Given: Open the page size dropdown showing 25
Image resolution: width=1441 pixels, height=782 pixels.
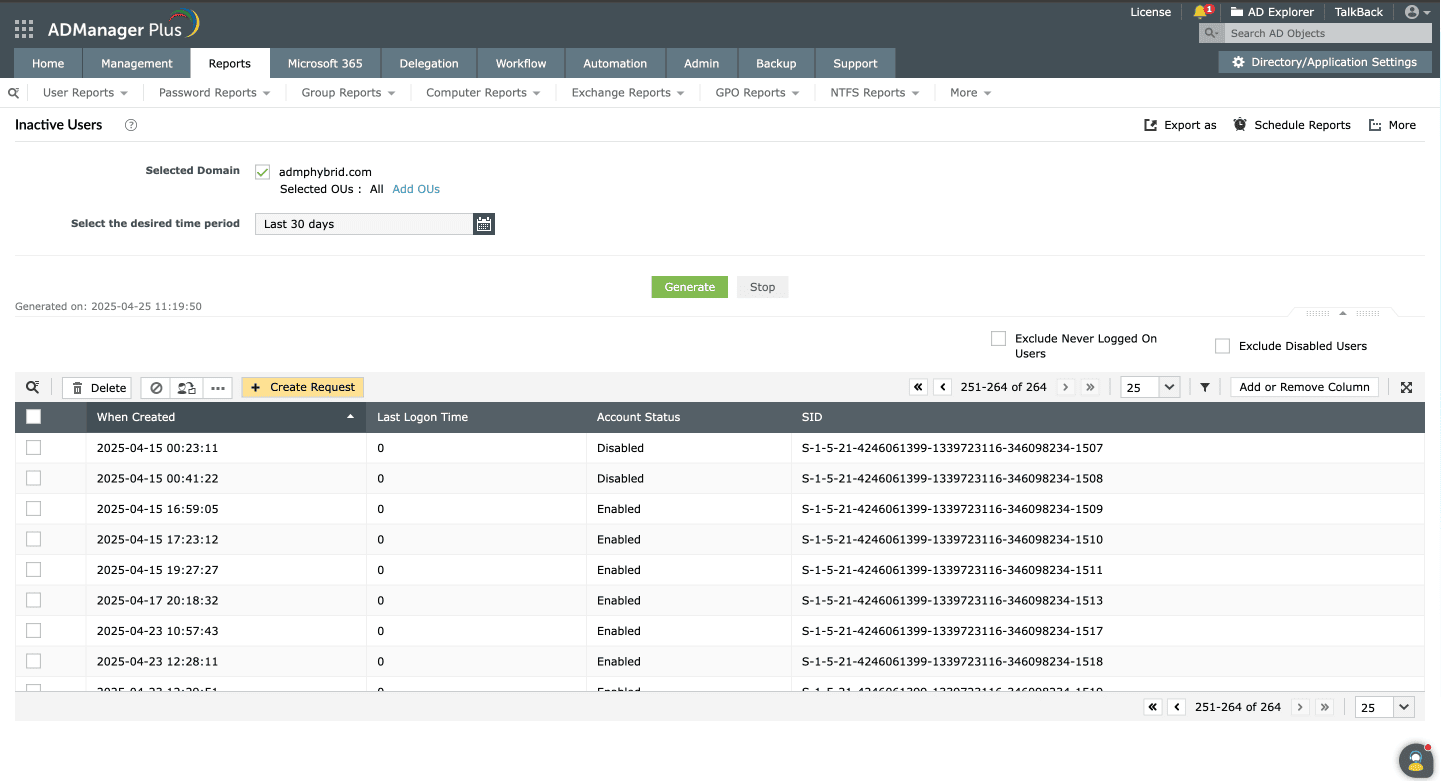Looking at the screenshot, I should pyautogui.click(x=1149, y=387).
